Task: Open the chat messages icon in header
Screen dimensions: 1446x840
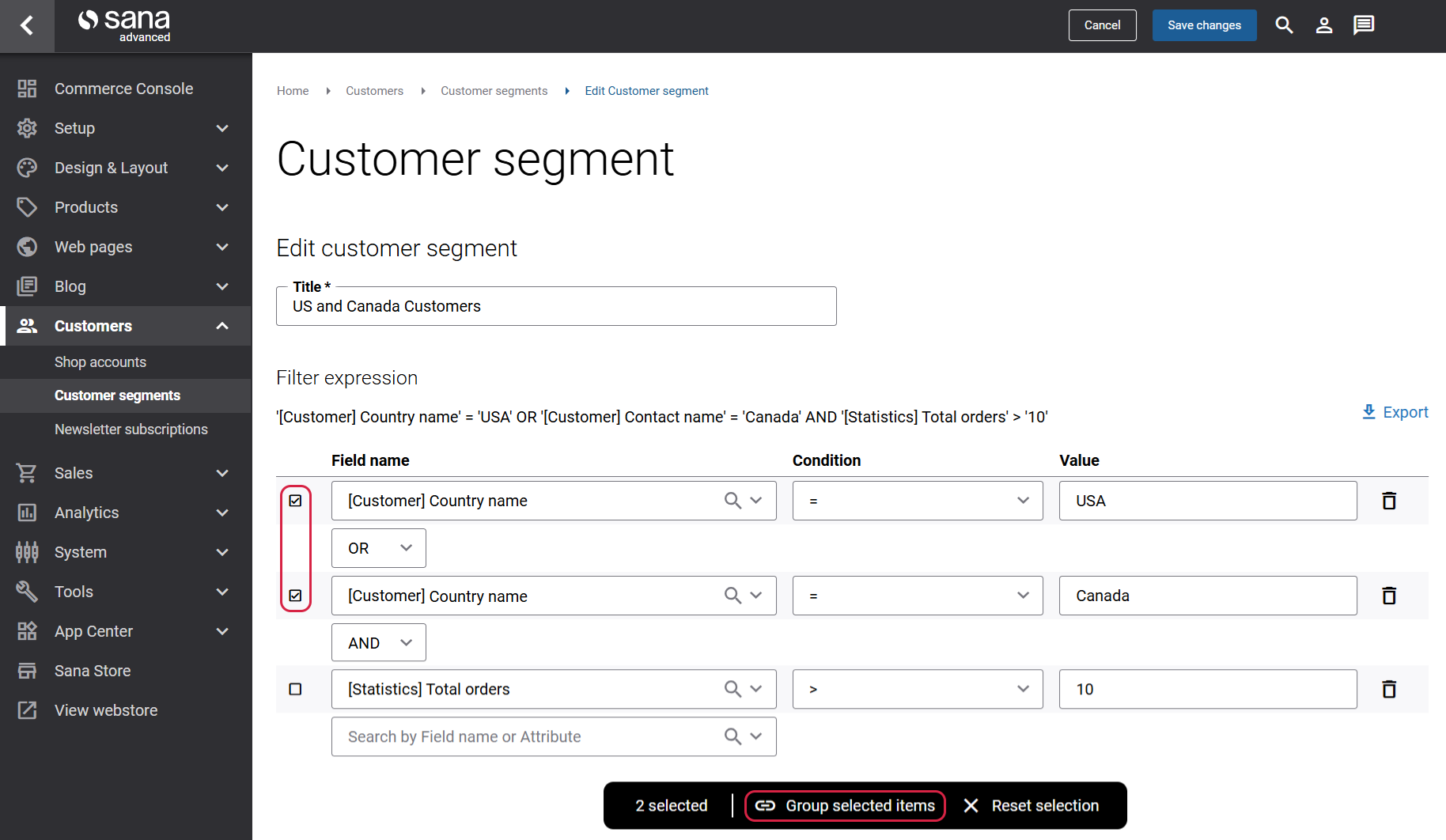Action: (1363, 25)
